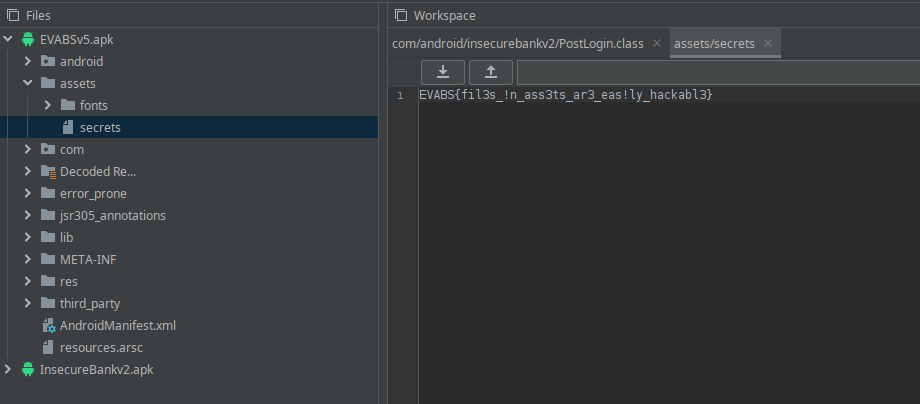Click the Files panel window icon
This screenshot has width=920, height=404.
(x=13, y=15)
